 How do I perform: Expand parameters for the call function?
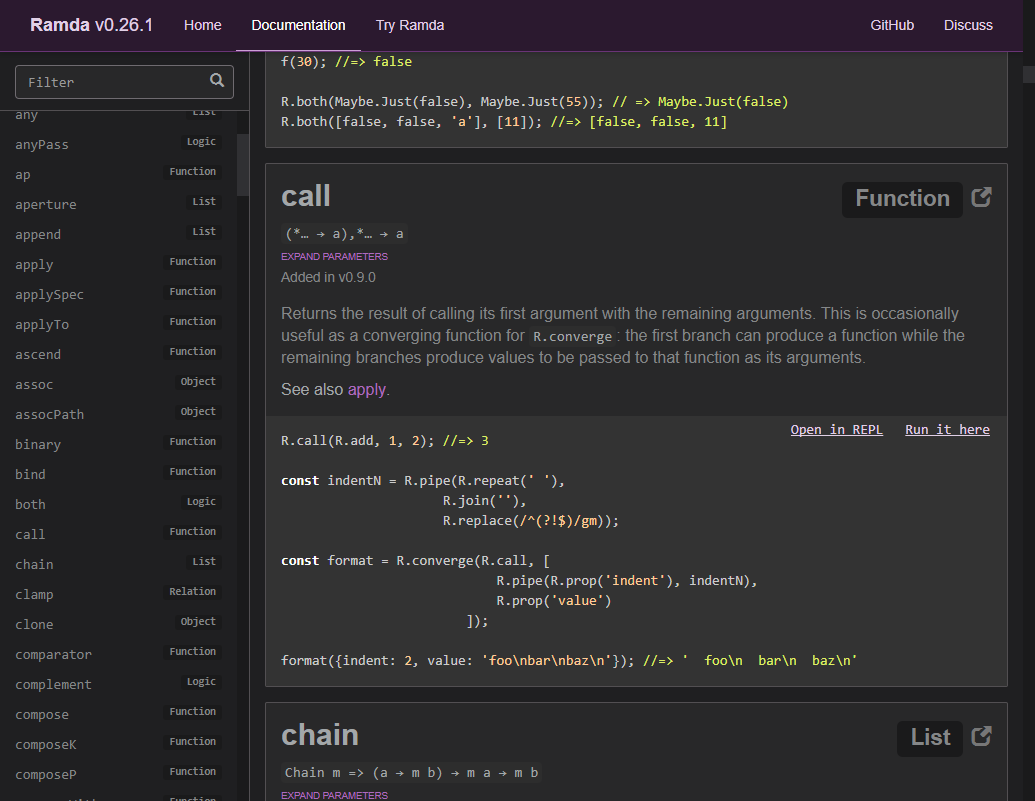tap(334, 256)
